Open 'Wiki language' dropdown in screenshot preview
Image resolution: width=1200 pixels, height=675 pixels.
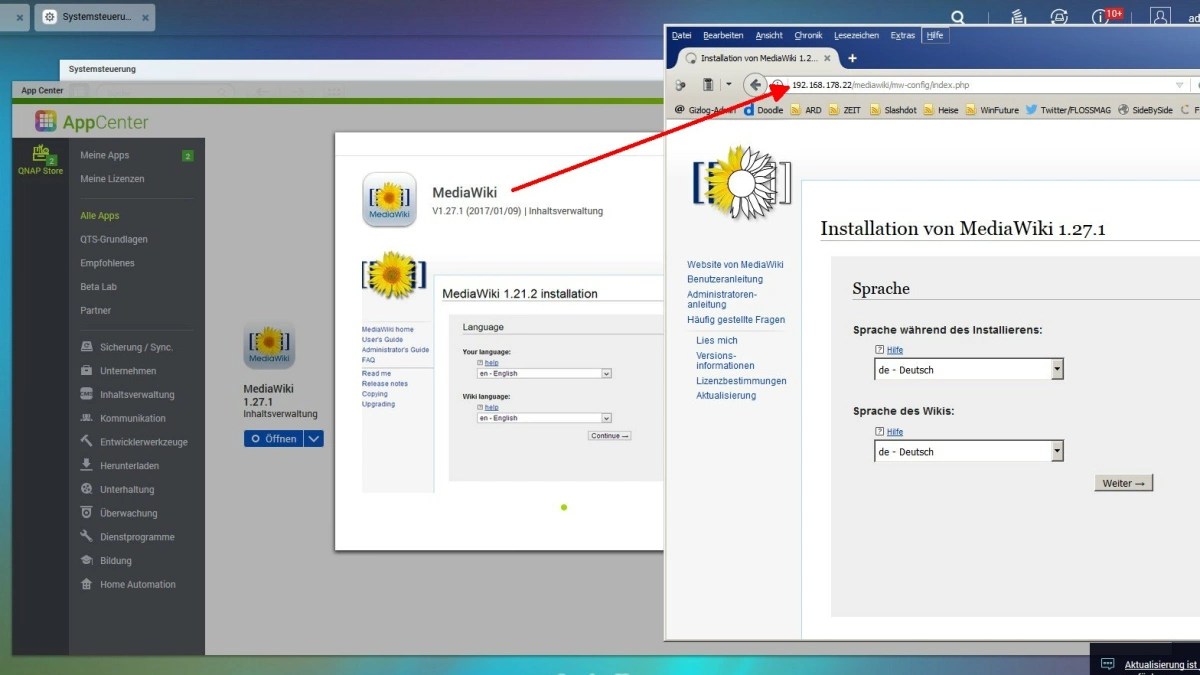point(544,418)
